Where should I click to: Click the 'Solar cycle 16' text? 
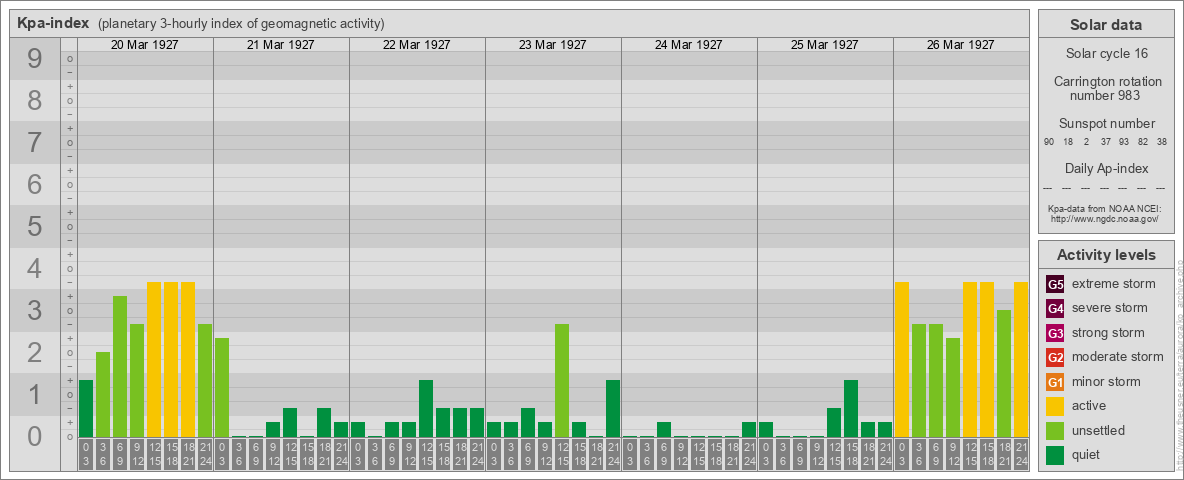1106,54
